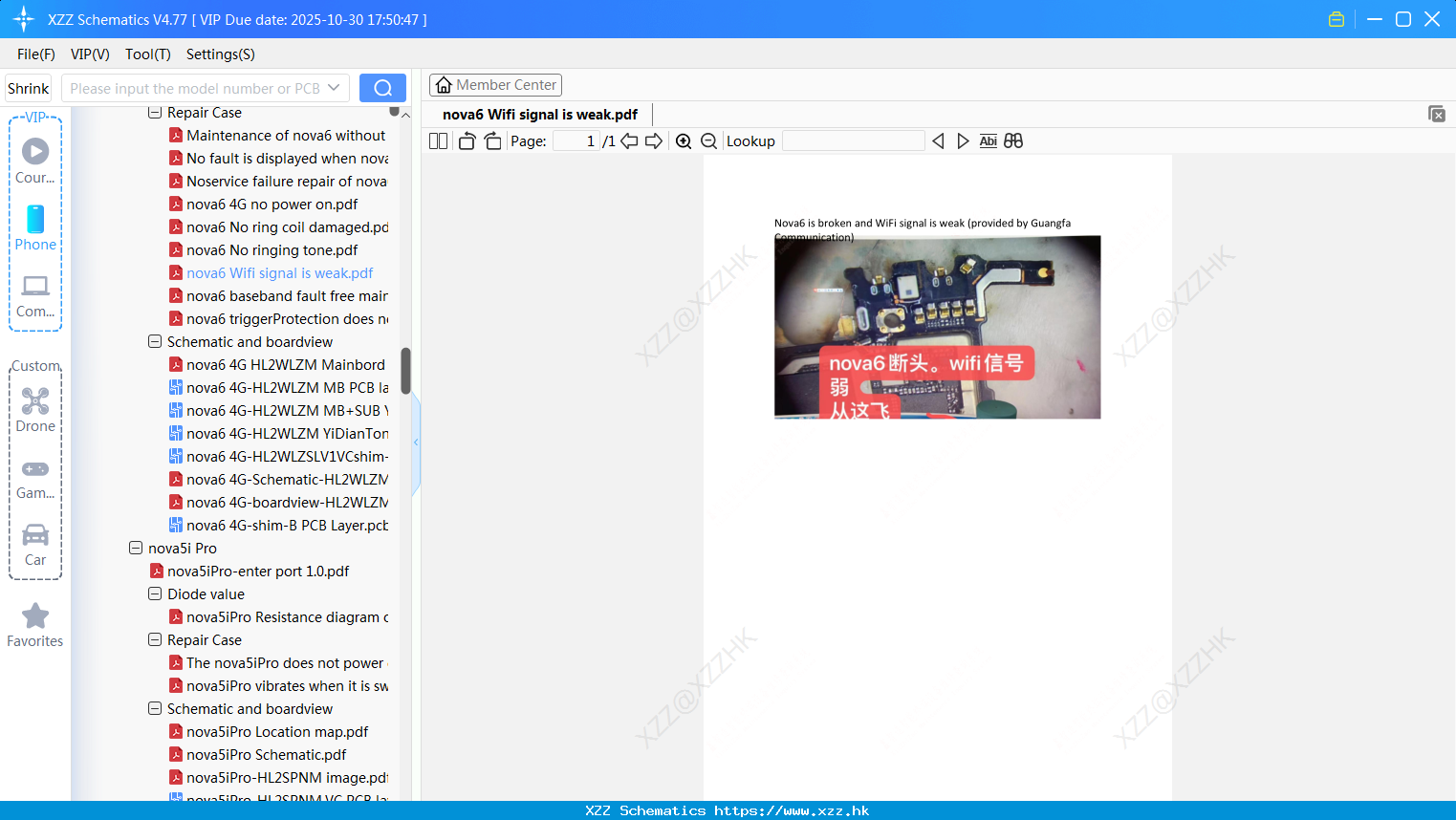Collapse the left panel via splitter handle

pos(416,442)
